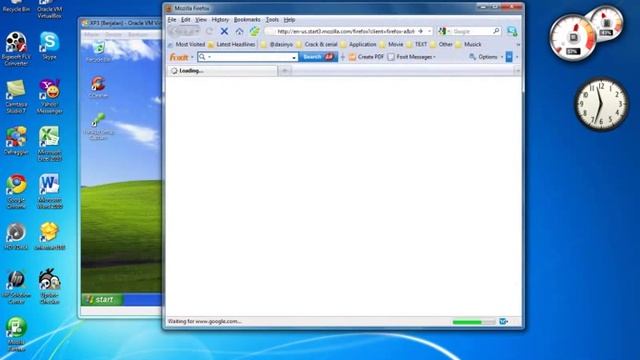Expand the Foxit logo dropdown arrow
640x360 pixels.
192,57
